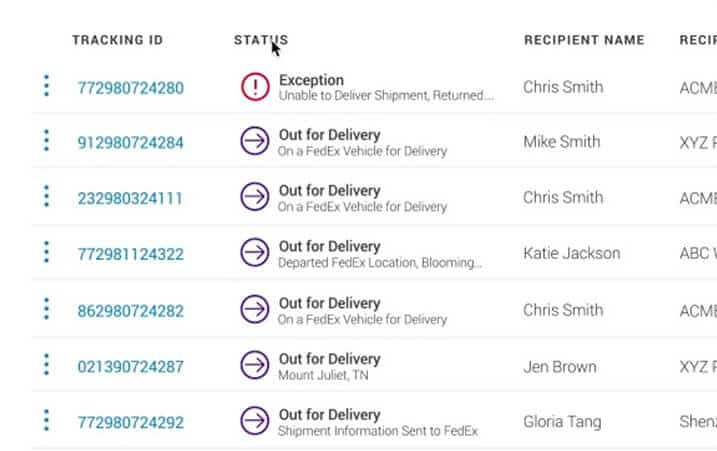This screenshot has width=717, height=451.
Task: Open tracking link 912980724284
Action: tap(130, 143)
